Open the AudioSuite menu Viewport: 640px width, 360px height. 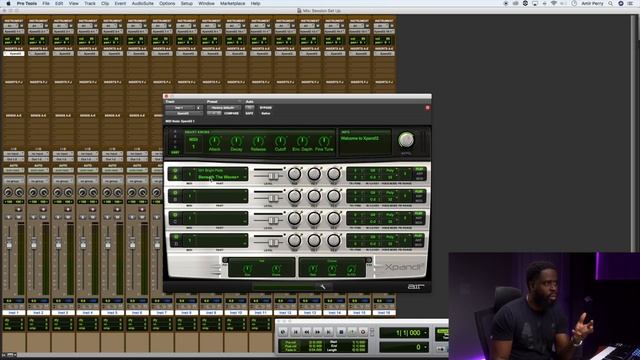tap(142, 3)
